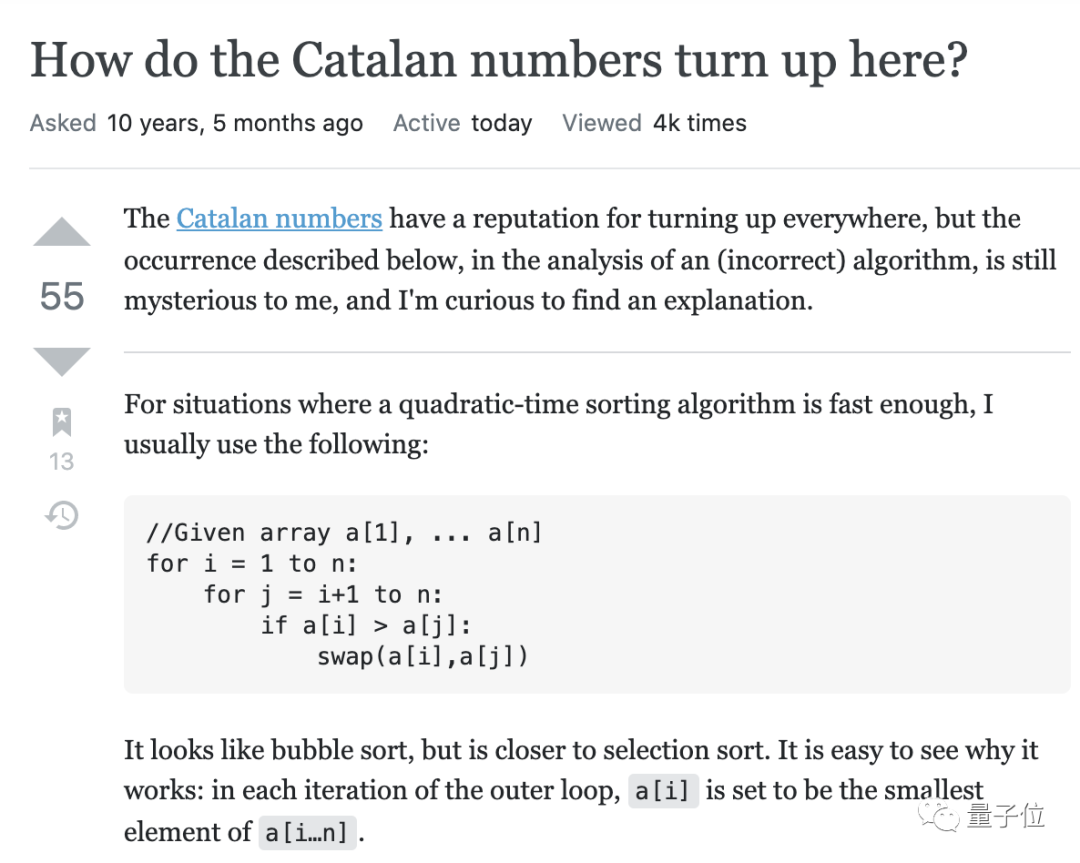Image resolution: width=1080 pixels, height=863 pixels.
Task: Click the Viewed 4k times text
Action: 654,123
